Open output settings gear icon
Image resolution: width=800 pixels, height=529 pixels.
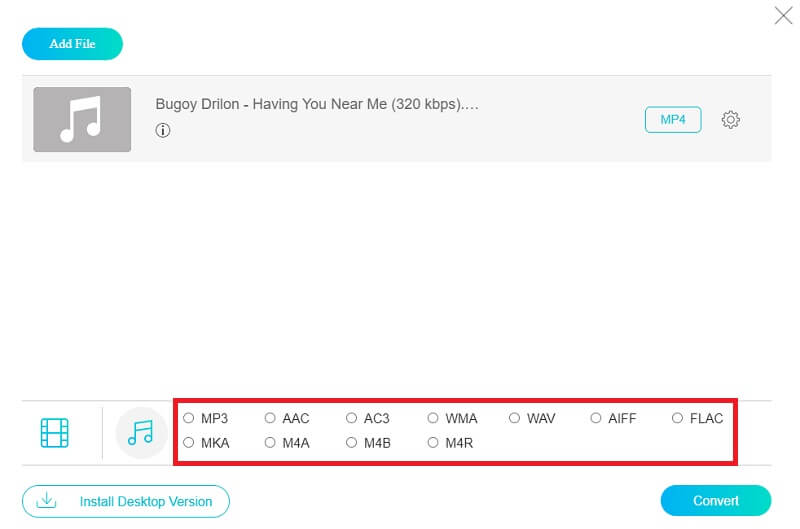click(731, 120)
